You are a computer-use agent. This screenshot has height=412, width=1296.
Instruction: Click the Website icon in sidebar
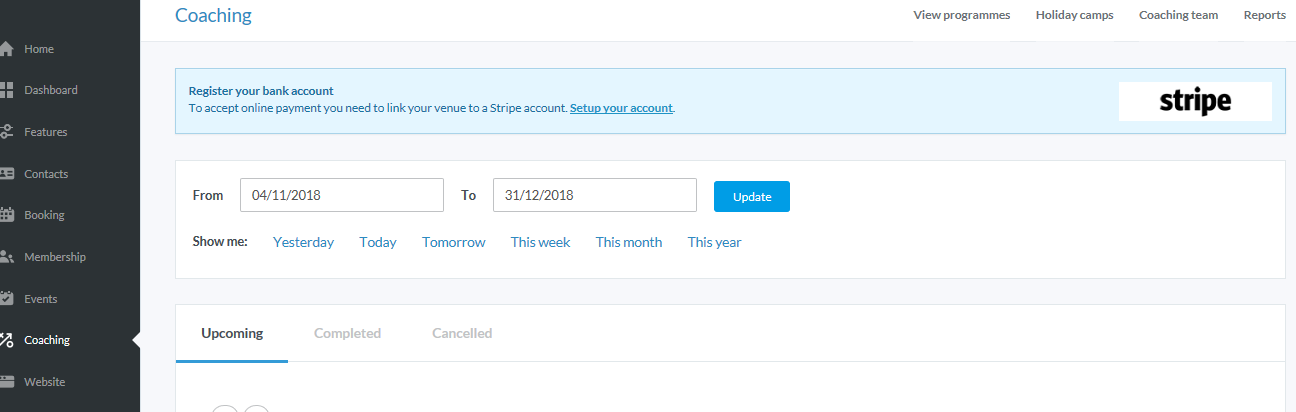(x=6, y=382)
